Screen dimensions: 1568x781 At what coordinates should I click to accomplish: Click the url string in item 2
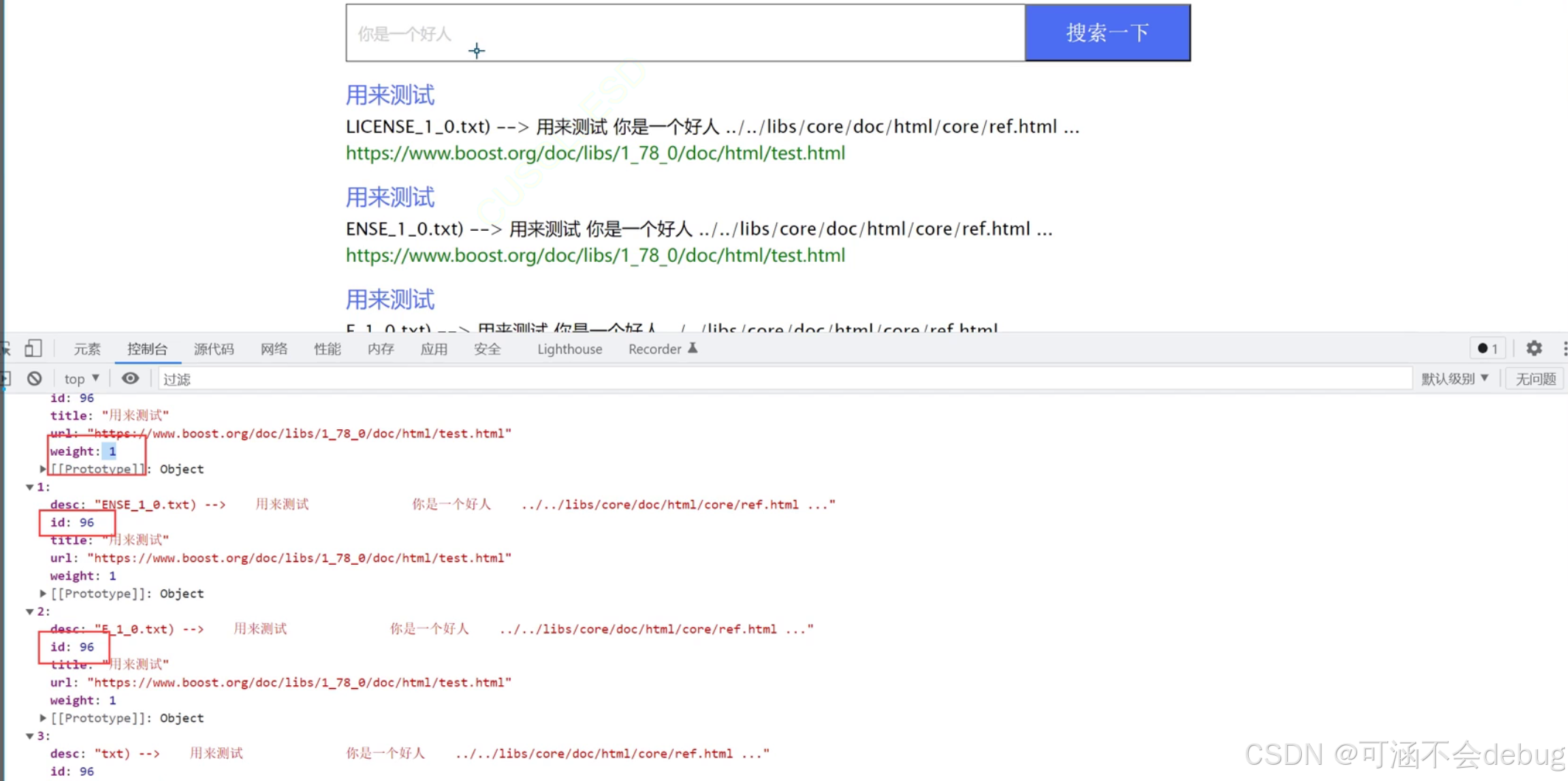(x=299, y=683)
